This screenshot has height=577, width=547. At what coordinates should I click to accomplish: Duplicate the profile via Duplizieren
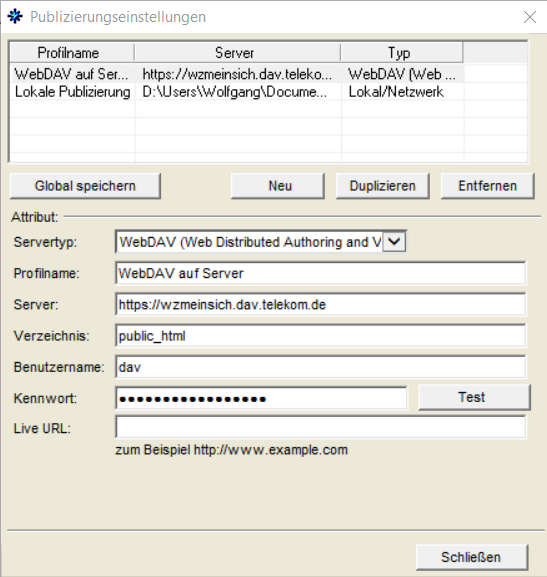(382, 186)
